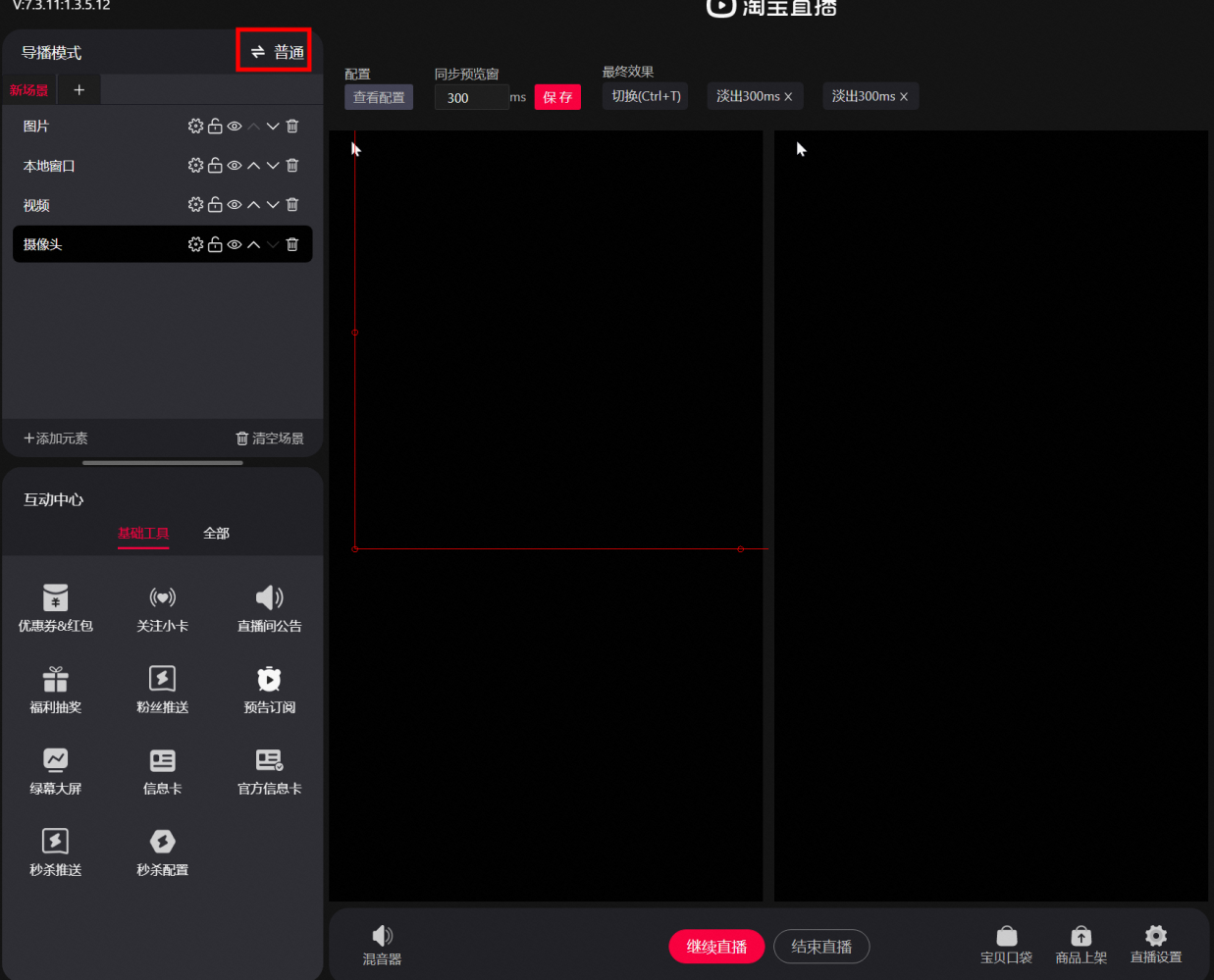Open the 绿幕大屏 green screen tool
Screen dimensions: 1214x980
[56, 770]
